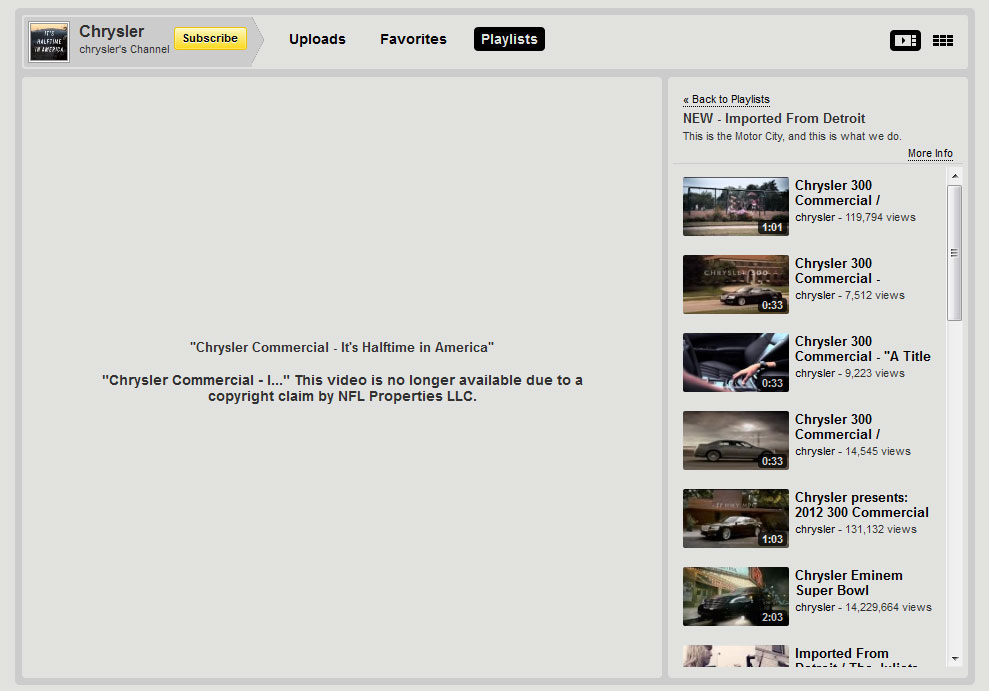The width and height of the screenshot is (989, 691).
Task: Open title of the 14,545 views video
Action: 837,427
